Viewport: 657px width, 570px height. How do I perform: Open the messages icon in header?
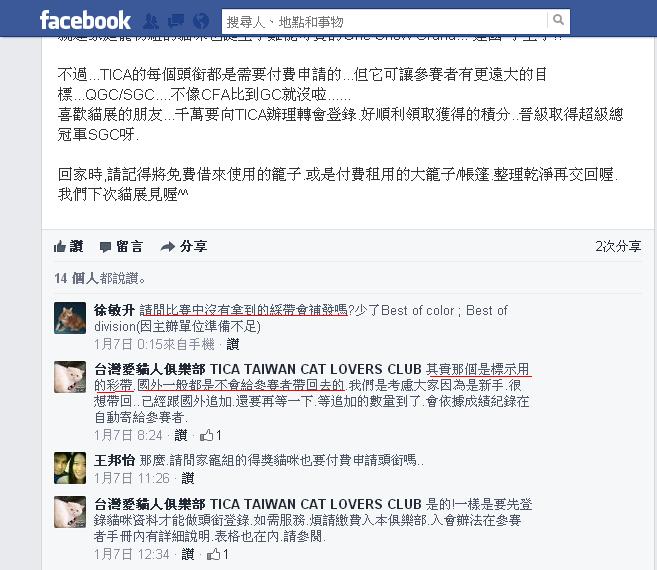(x=176, y=21)
